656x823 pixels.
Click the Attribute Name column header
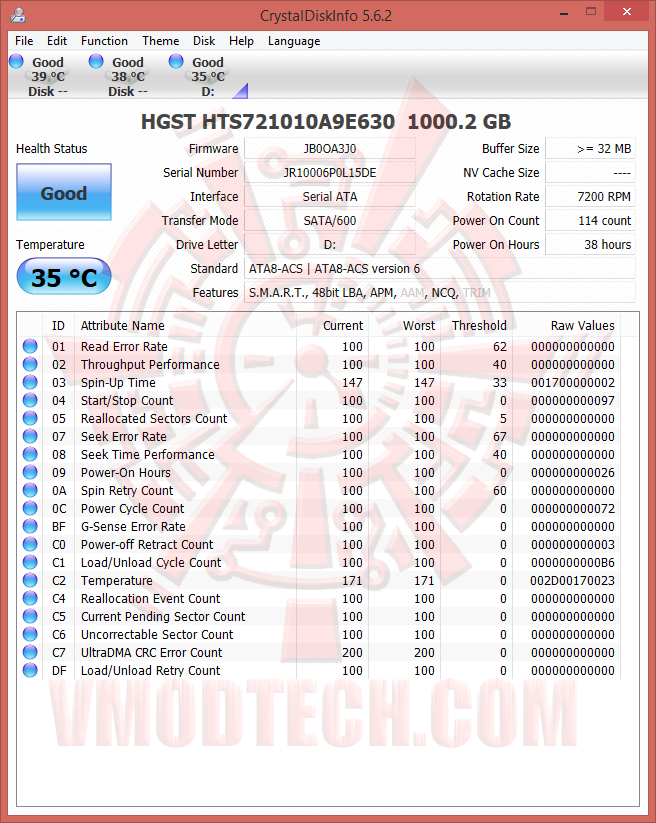[x=185, y=325]
